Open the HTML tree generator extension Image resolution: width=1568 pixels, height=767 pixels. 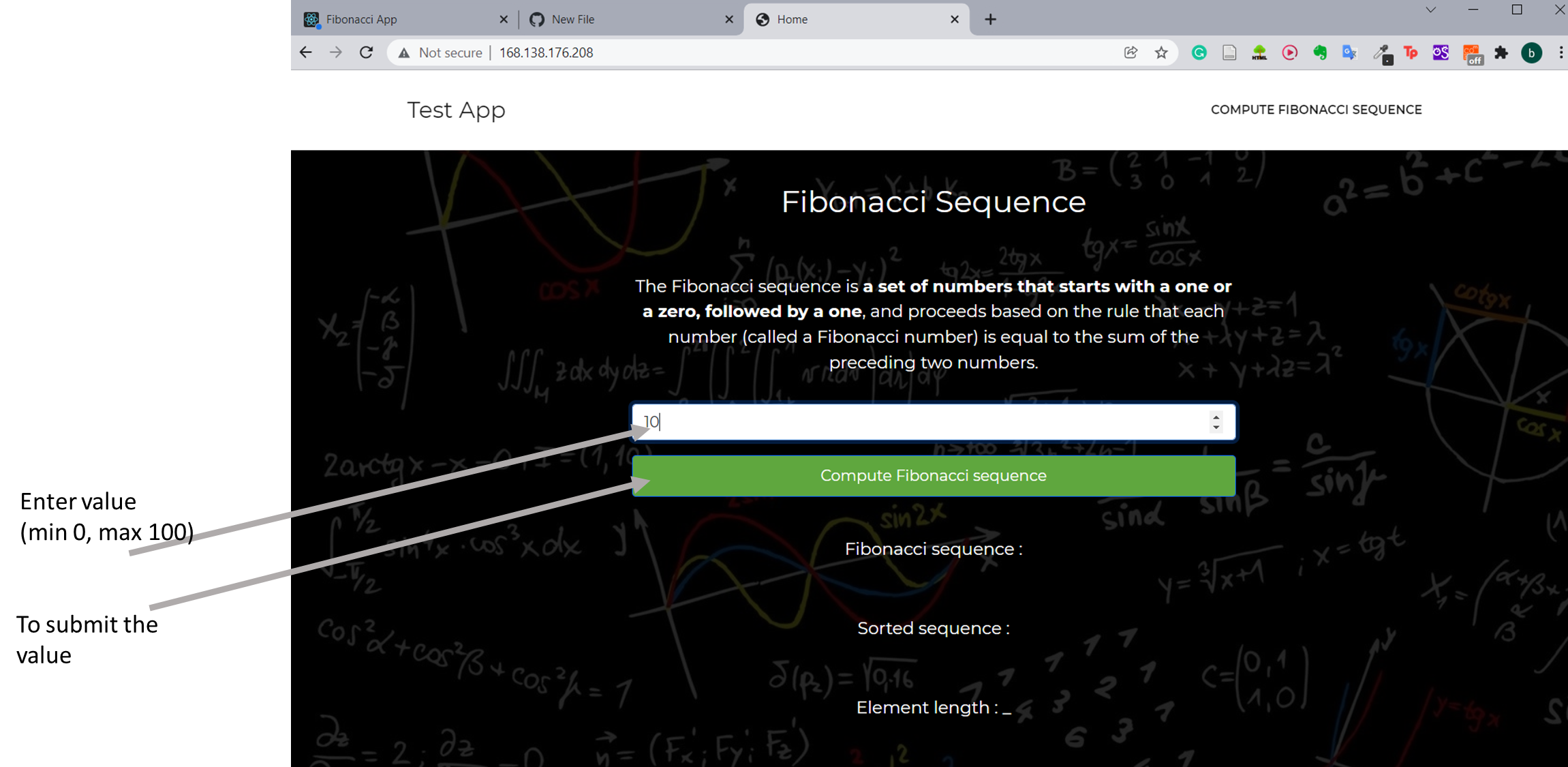coord(1259,52)
